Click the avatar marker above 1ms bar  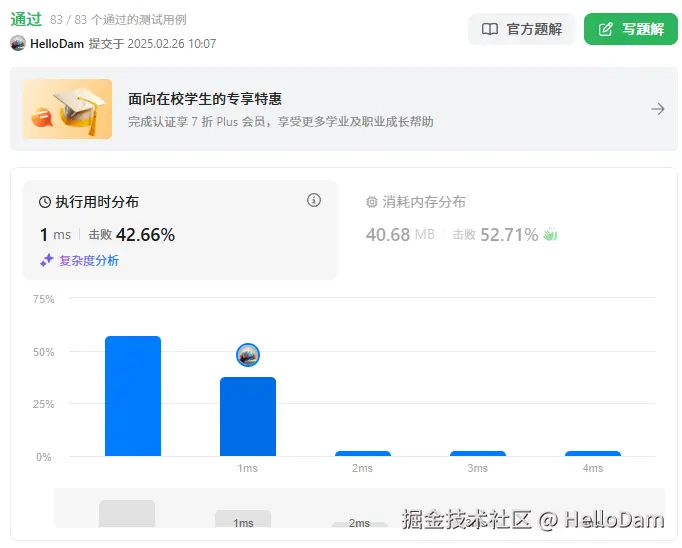coord(248,355)
